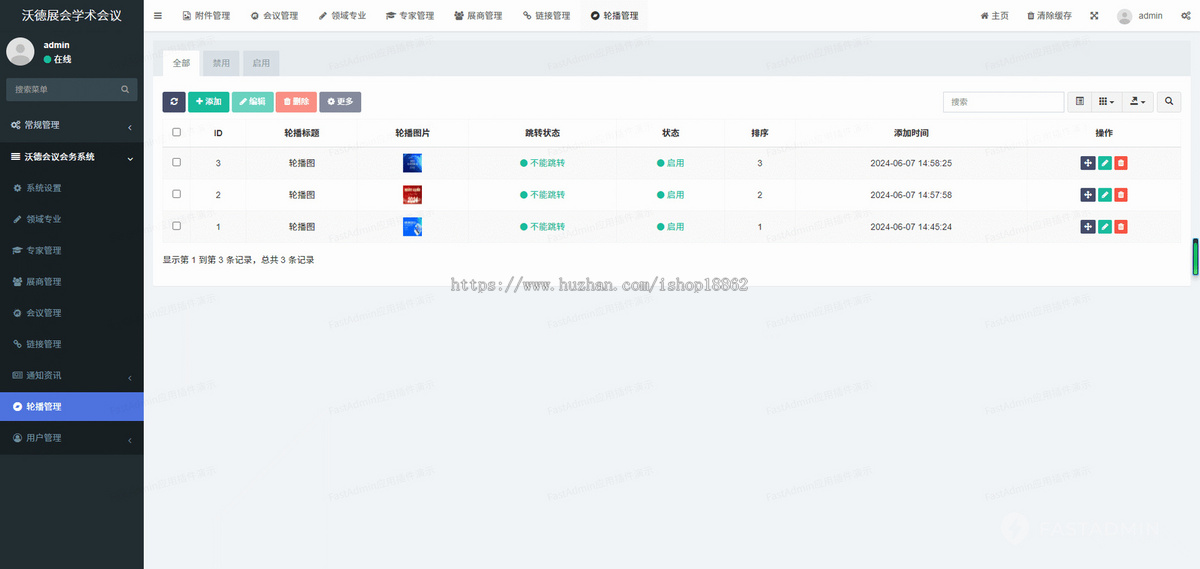
Task: Click the table 搜索 input field
Action: [x=1004, y=102]
